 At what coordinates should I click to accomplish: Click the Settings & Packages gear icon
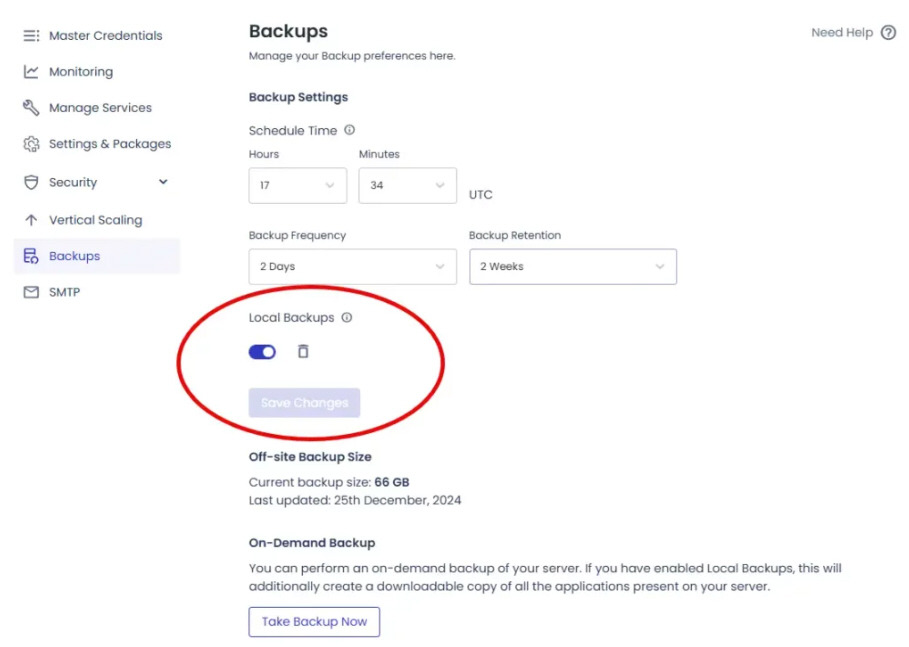[x=31, y=144]
